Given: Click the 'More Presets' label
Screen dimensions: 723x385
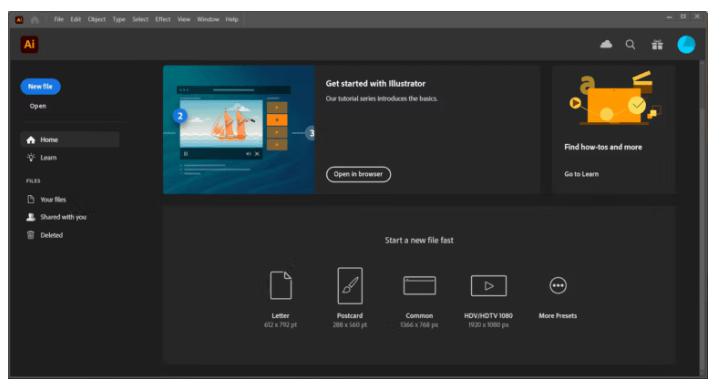Looking at the screenshot, I should 557,316.
